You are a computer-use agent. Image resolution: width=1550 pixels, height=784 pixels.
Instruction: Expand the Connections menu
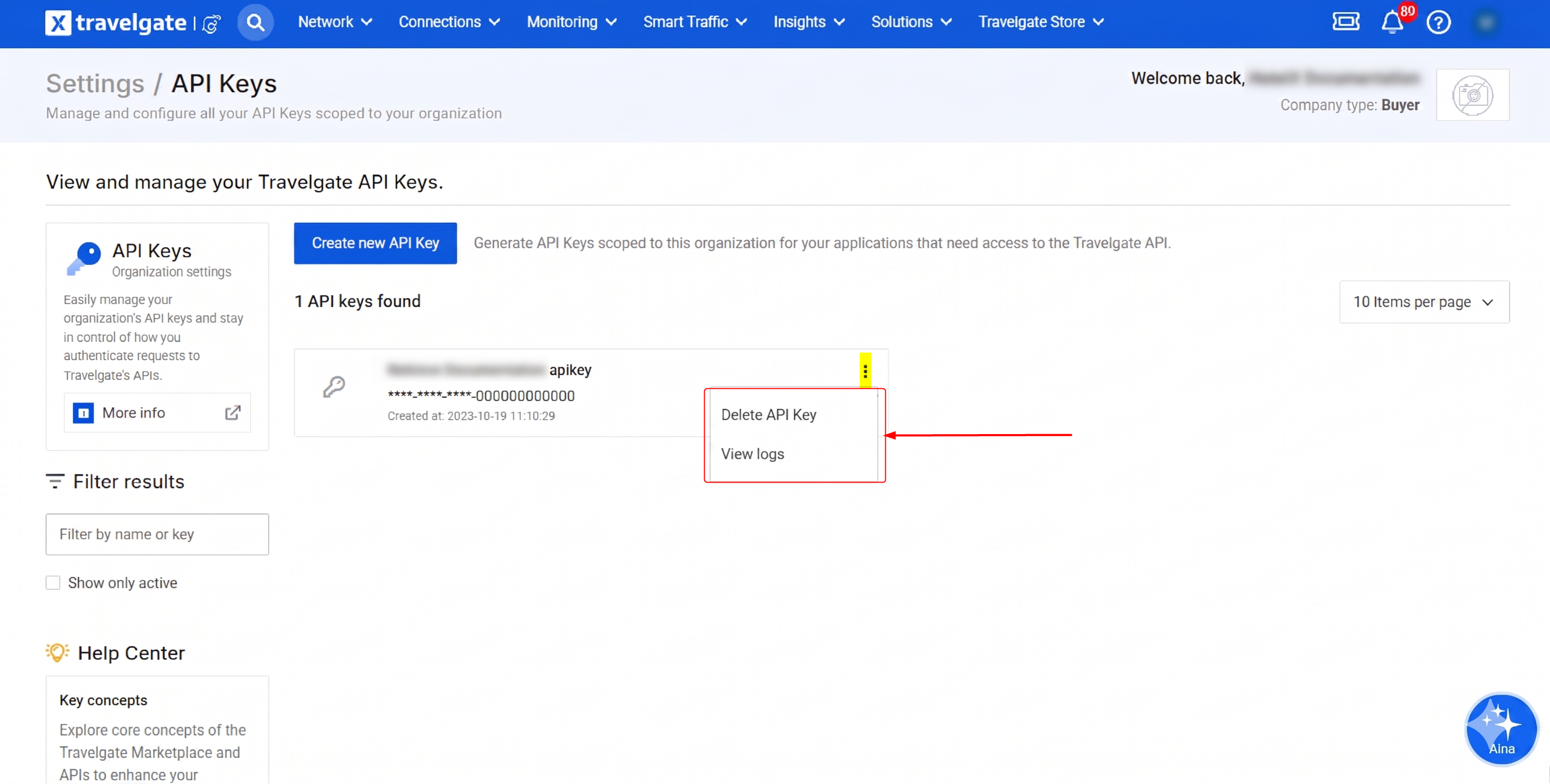449,22
